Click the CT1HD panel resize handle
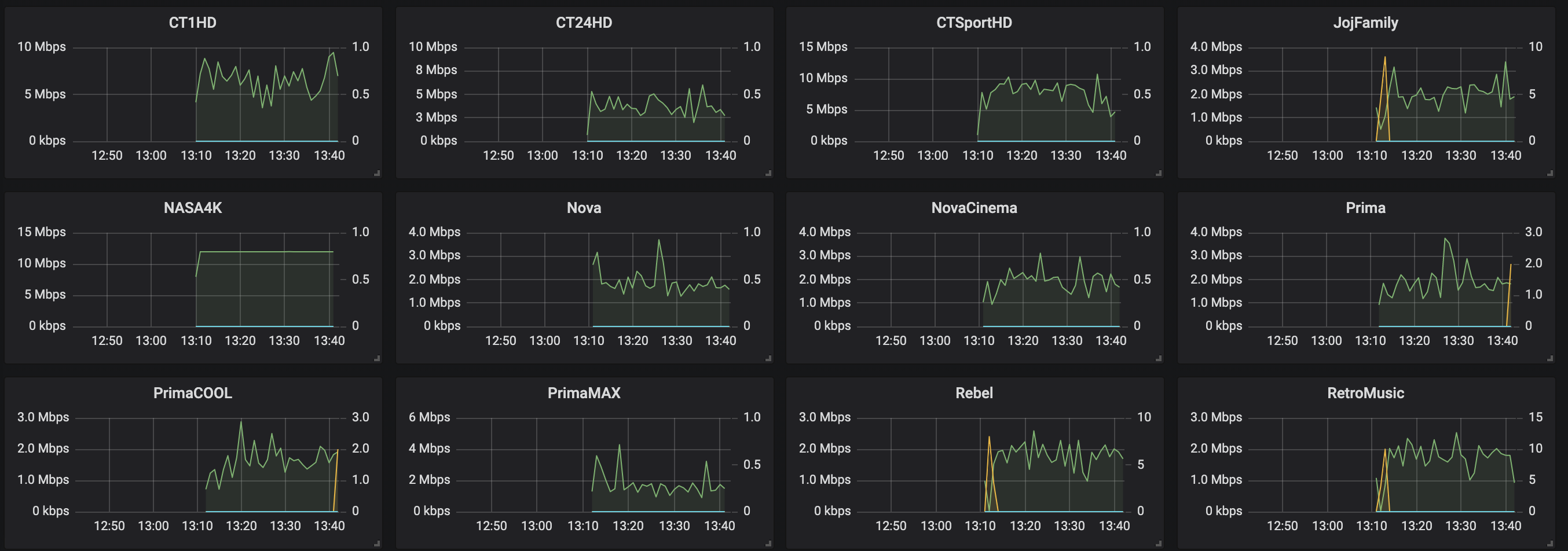 tap(378, 173)
